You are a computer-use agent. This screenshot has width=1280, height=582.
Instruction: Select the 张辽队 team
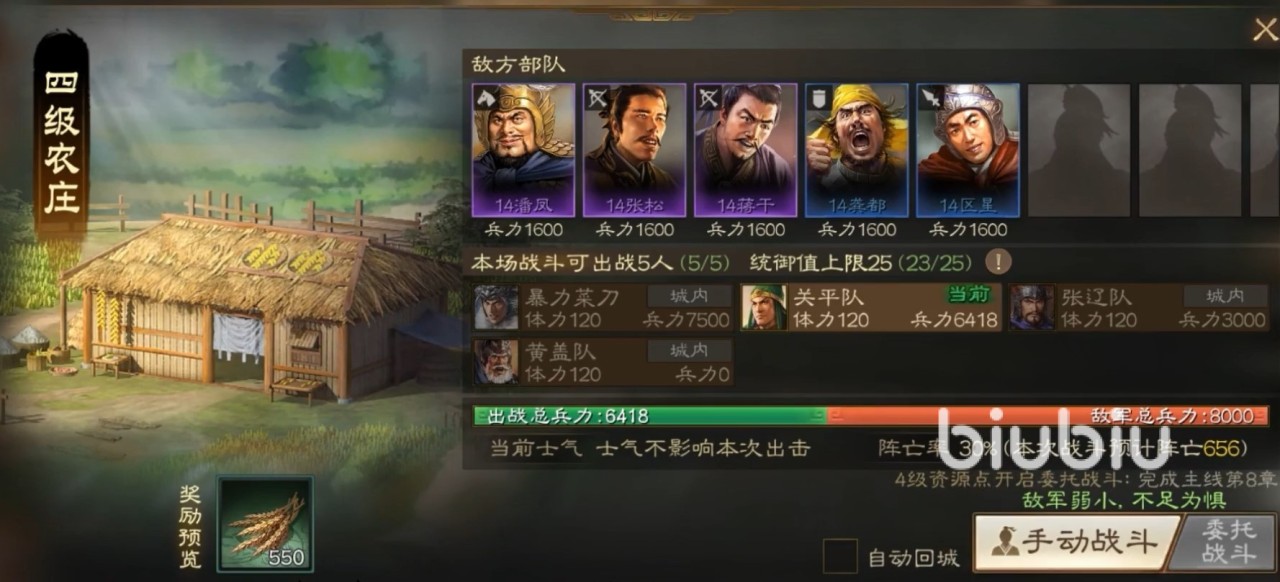pyautogui.click(x=1138, y=308)
